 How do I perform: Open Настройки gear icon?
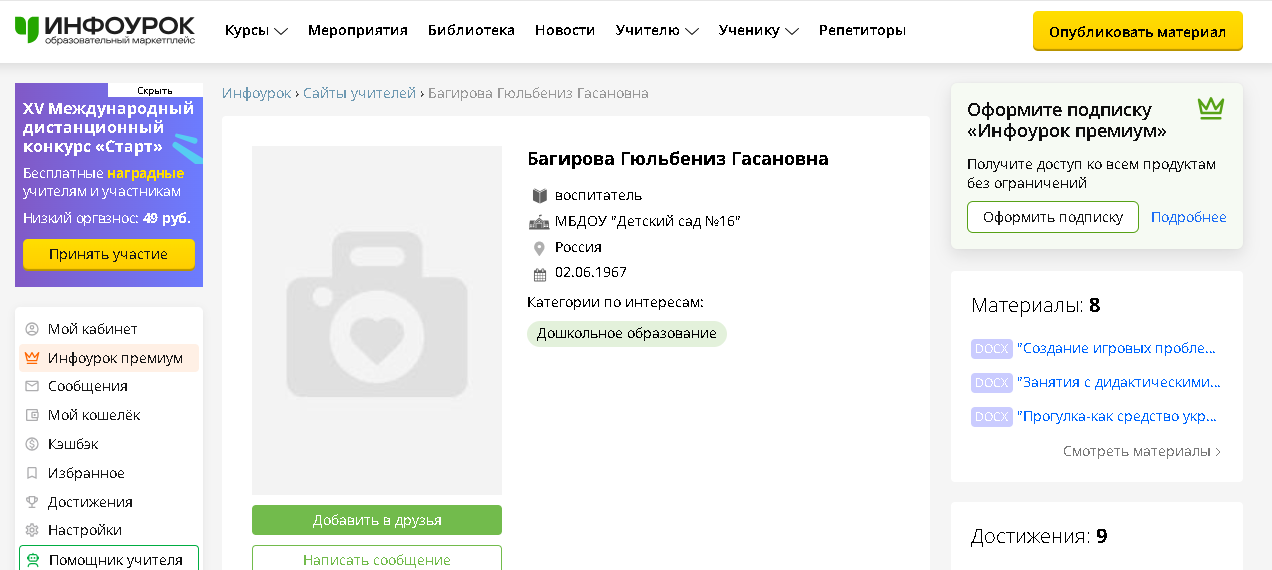pos(32,530)
